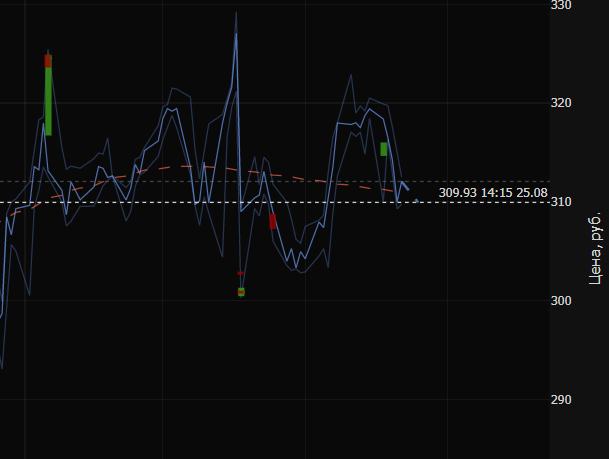The image size is (609, 459).
Task: Select the green trade marker near 315
Action: [384, 149]
